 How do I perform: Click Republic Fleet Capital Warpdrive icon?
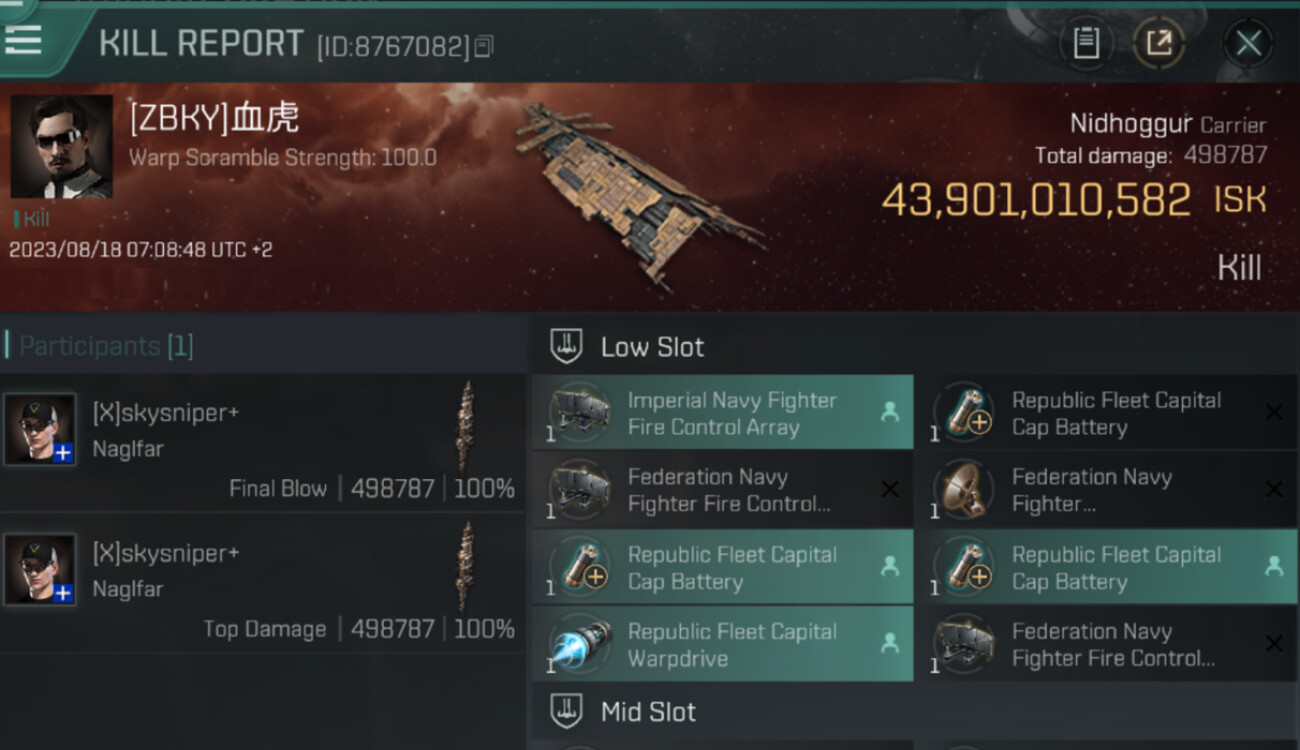point(580,645)
